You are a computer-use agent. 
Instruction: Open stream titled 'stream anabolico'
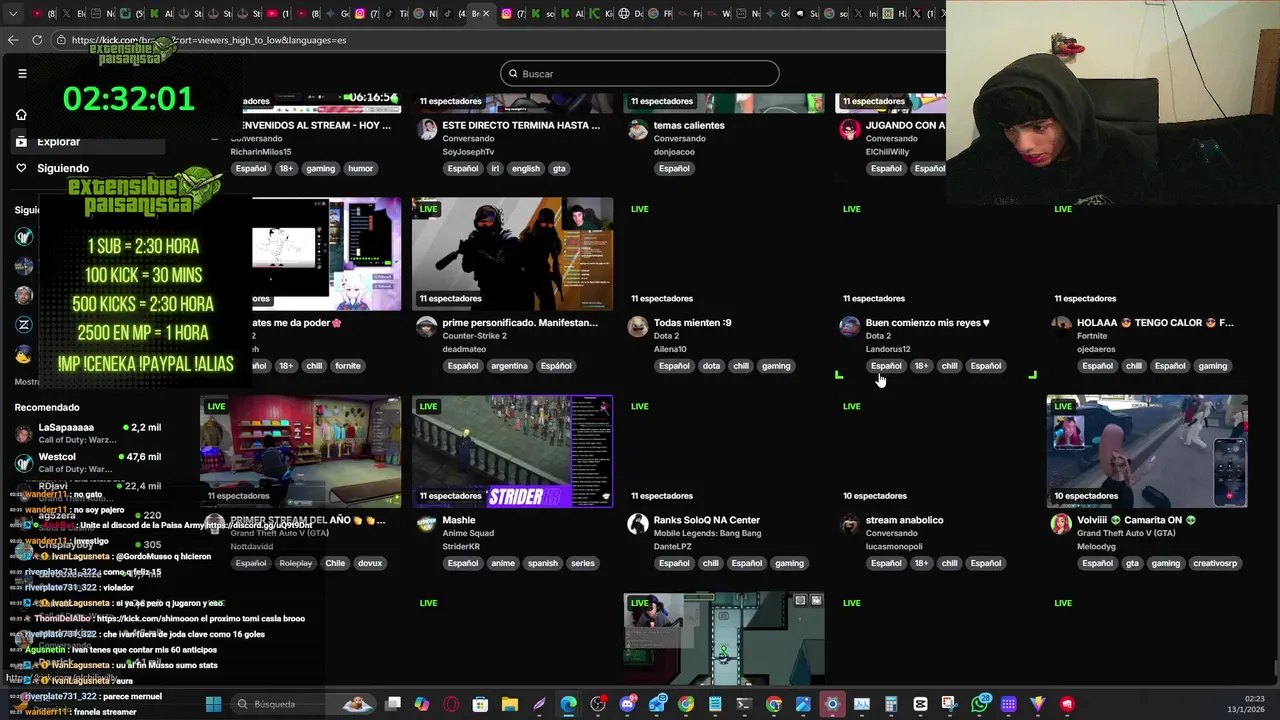point(904,520)
